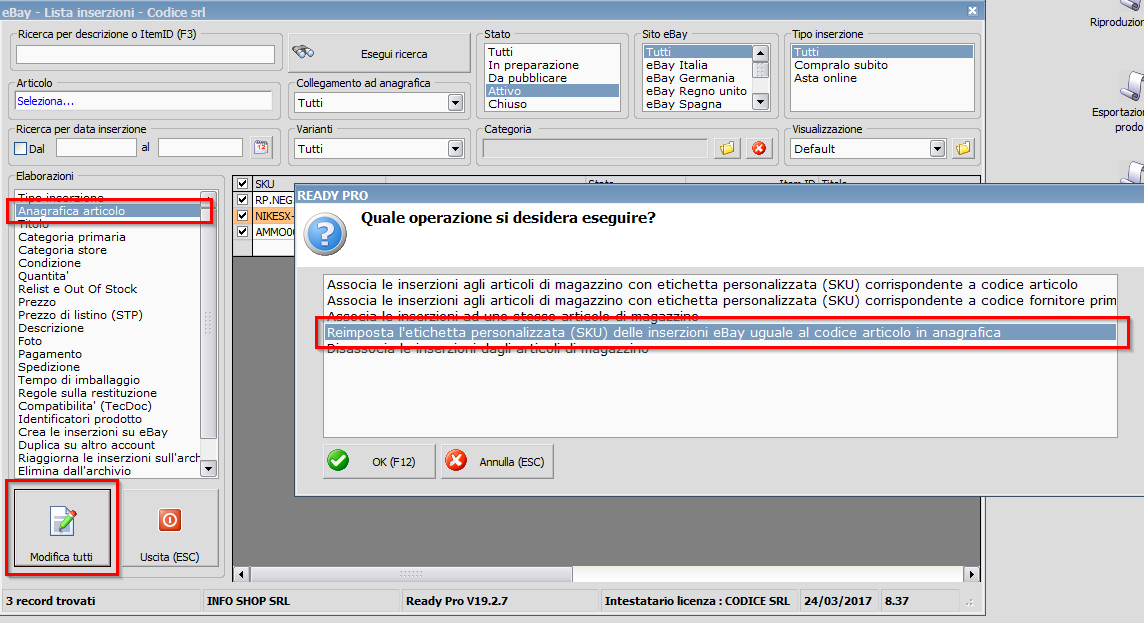The width and height of the screenshot is (1144, 623).
Task: Click the Seleziona... article link
Action: (45, 101)
